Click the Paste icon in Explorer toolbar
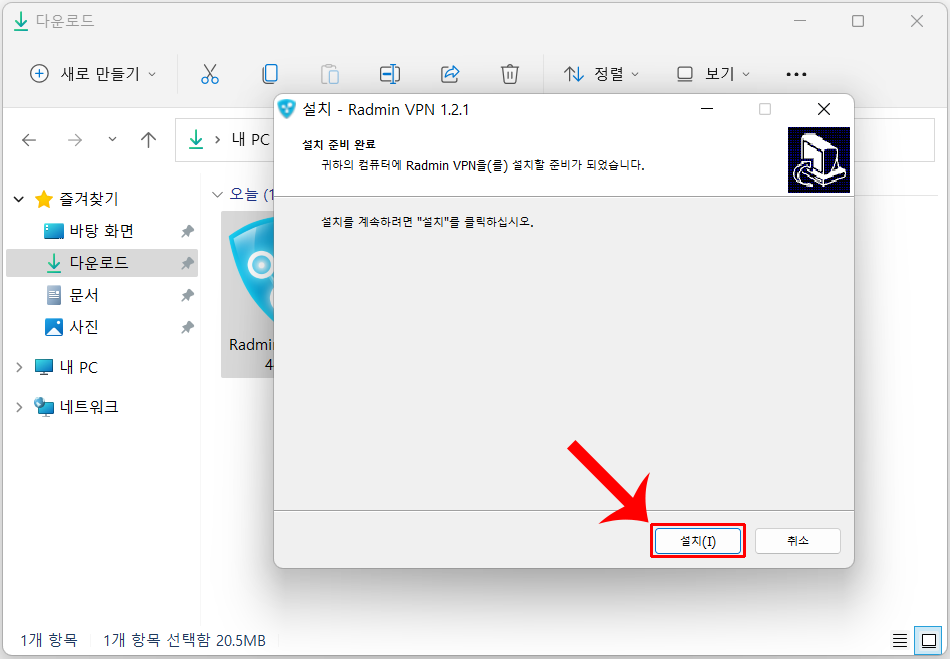 330,74
